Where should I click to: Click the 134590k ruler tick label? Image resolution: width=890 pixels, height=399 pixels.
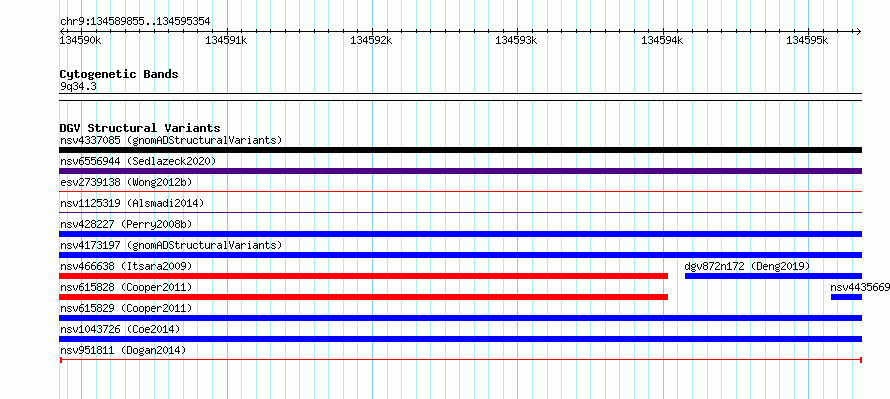coord(81,40)
